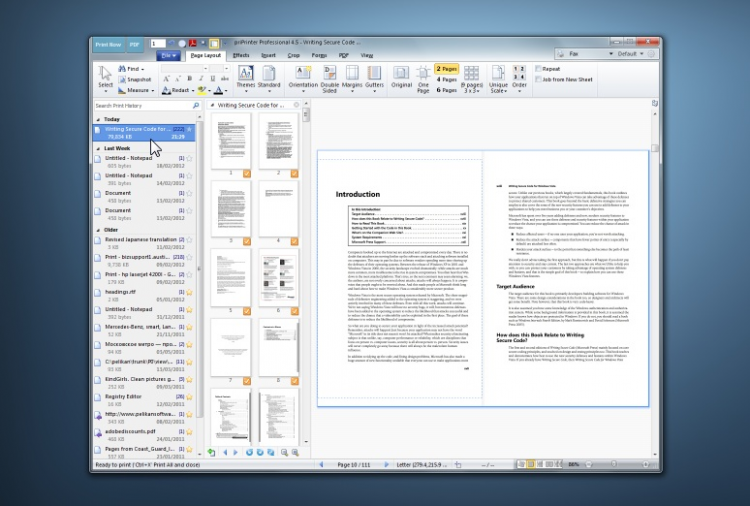This screenshot has height=506, width=750.
Task: Click the undo icon in quick access toolbar
Action: pyautogui.click(x=172, y=44)
